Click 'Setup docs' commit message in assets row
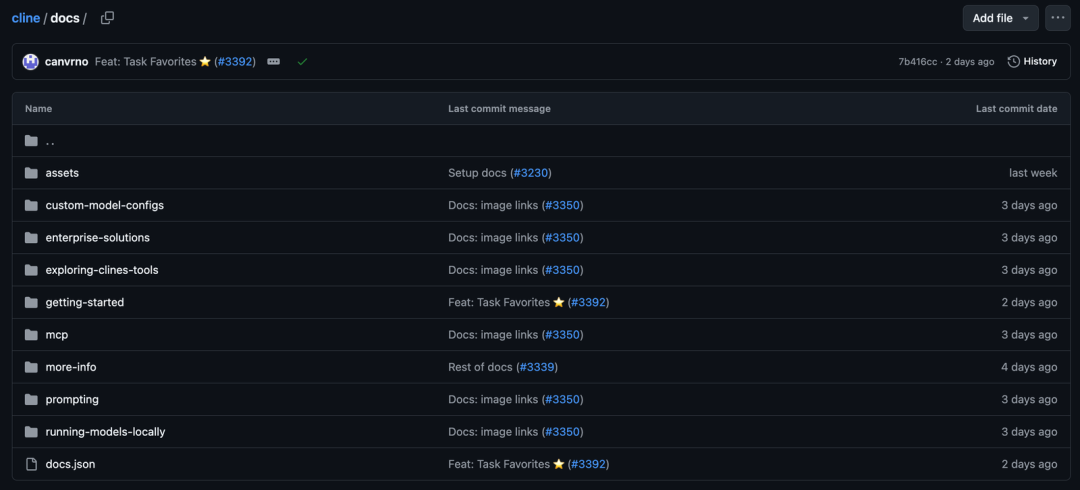1080x490 pixels. [x=477, y=173]
